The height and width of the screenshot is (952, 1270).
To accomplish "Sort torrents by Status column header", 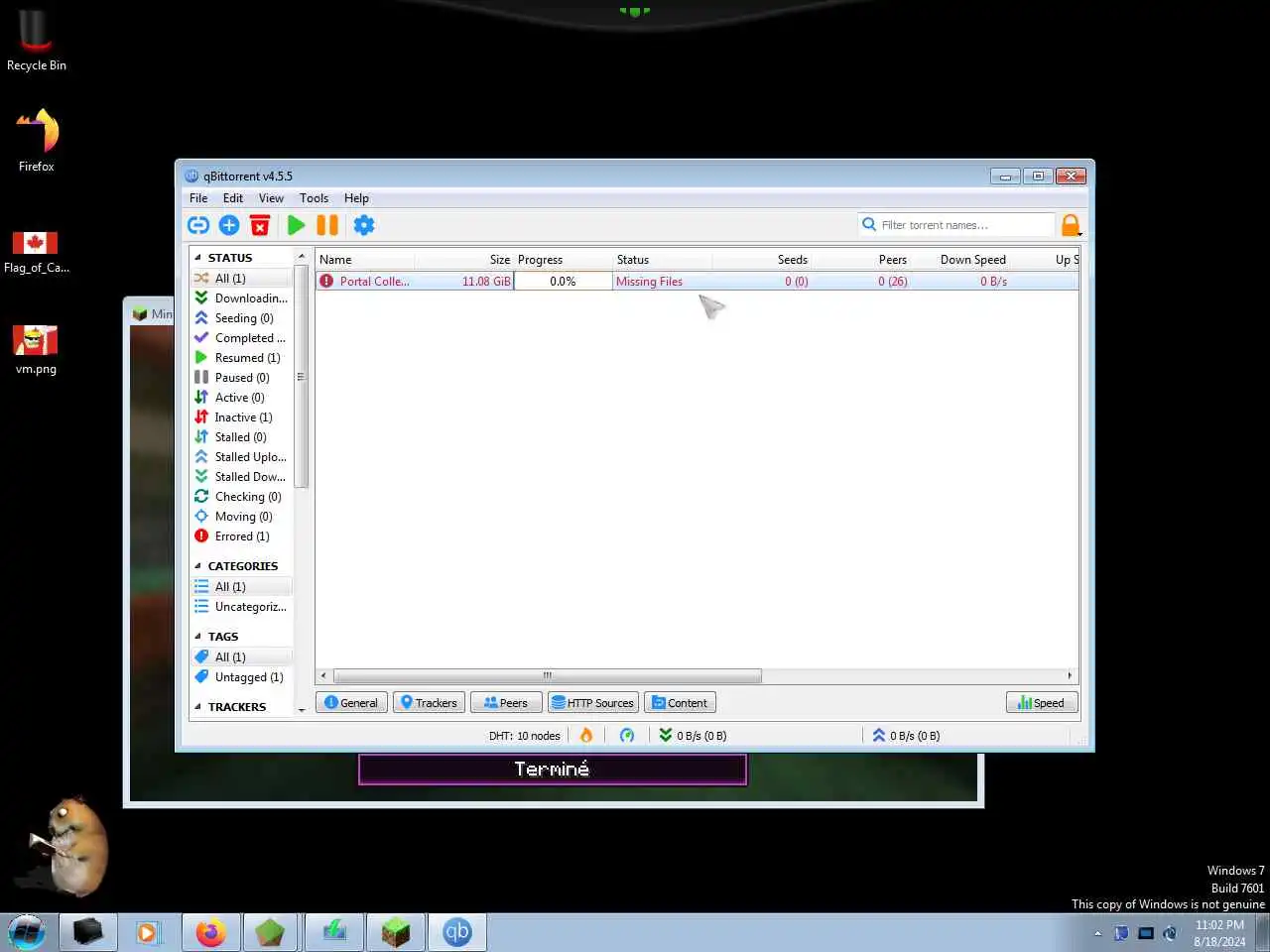I will point(662,260).
